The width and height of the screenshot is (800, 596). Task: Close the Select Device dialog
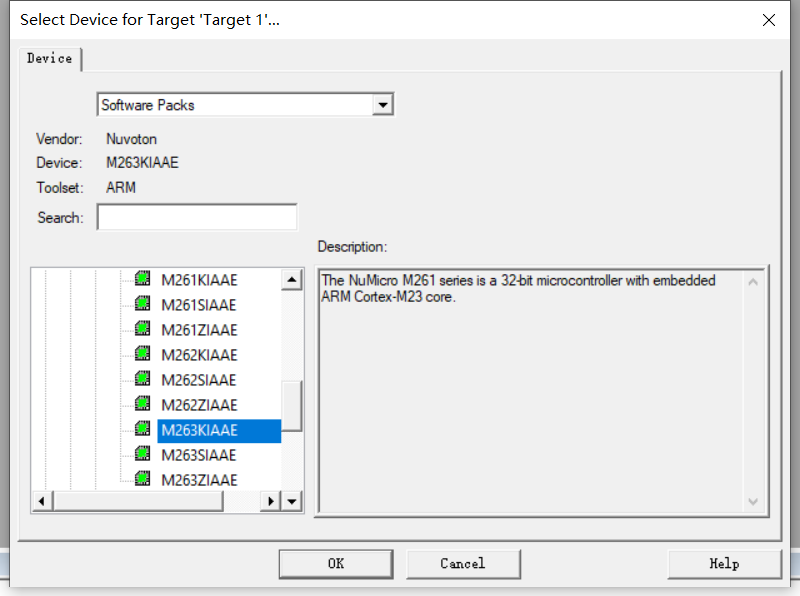point(768,20)
